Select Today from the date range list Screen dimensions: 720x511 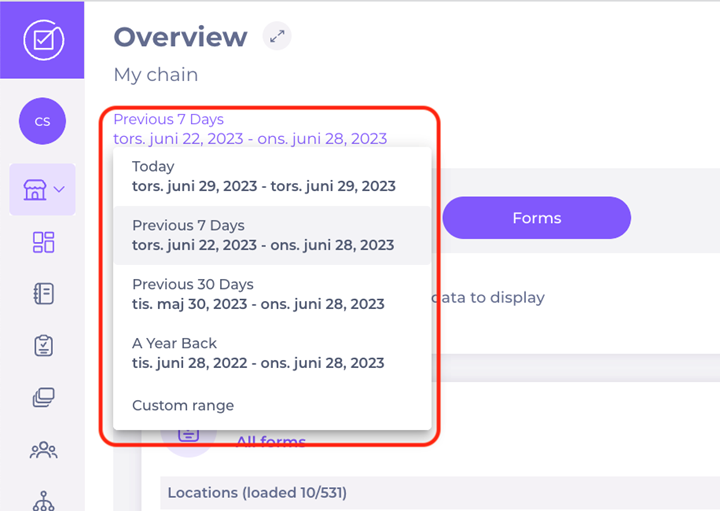263,176
